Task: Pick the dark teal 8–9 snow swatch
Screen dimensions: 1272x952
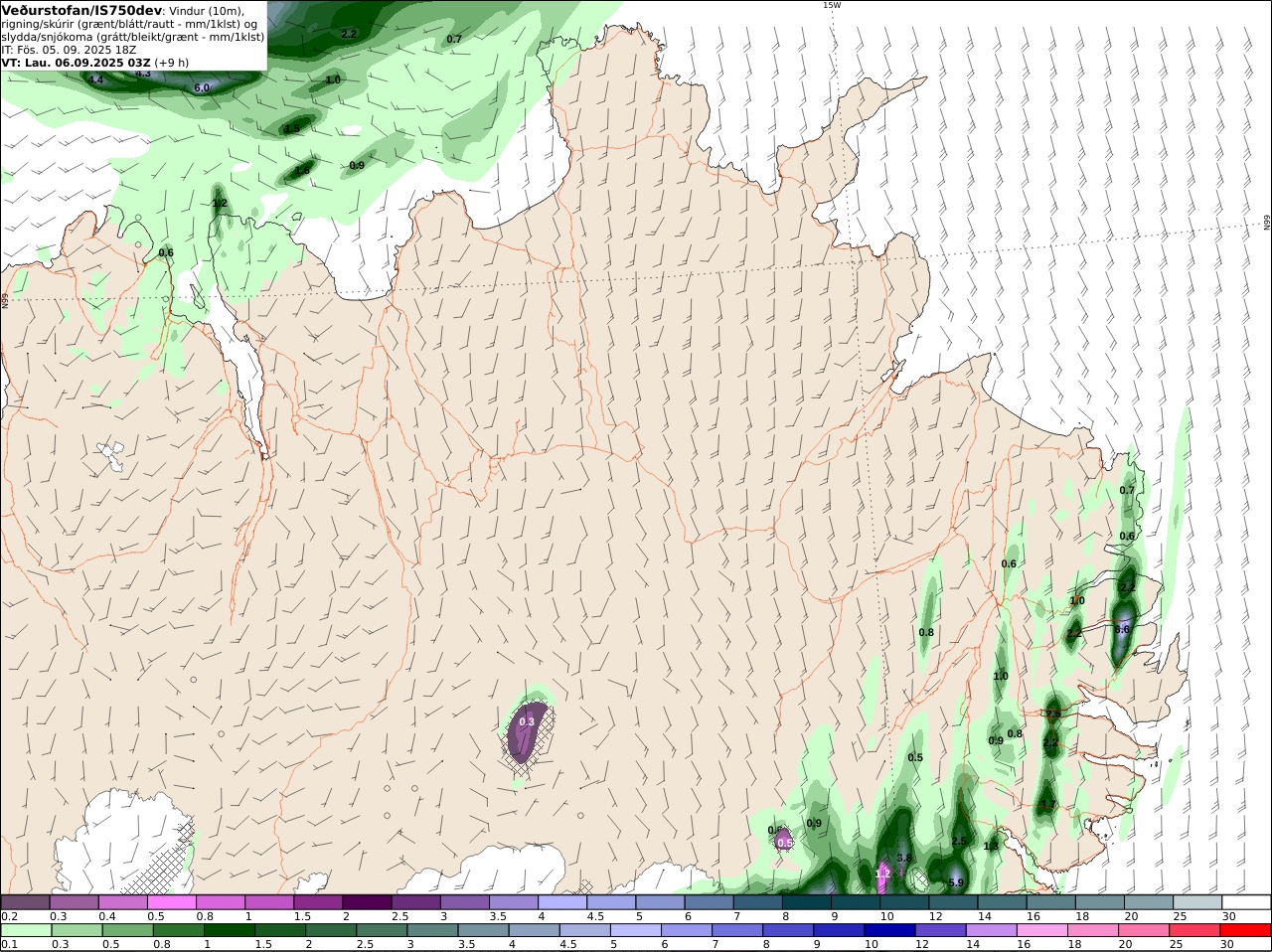Action: click(x=807, y=902)
